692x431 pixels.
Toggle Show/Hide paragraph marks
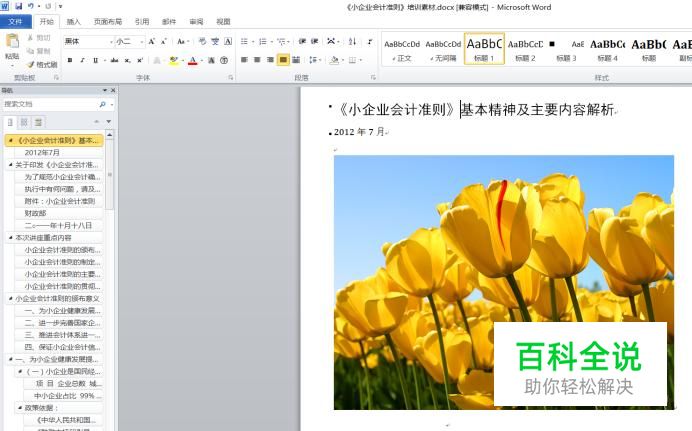coord(370,41)
